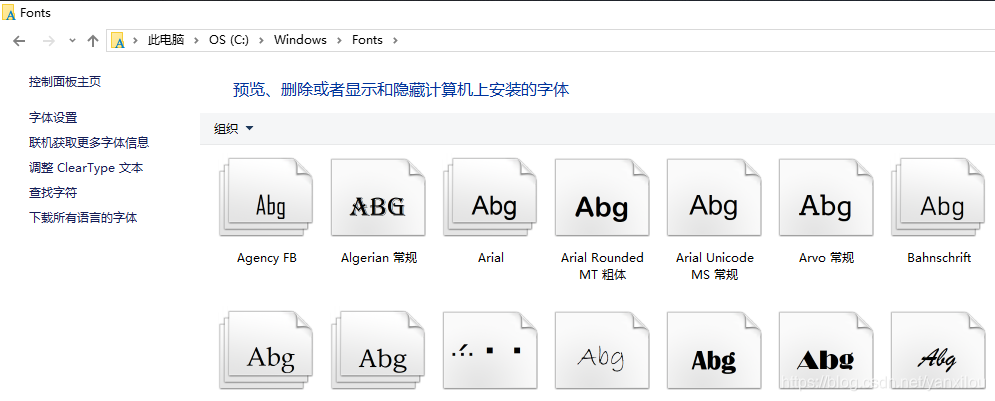Click the Arial font name label
The image size is (995, 401).
(x=491, y=258)
